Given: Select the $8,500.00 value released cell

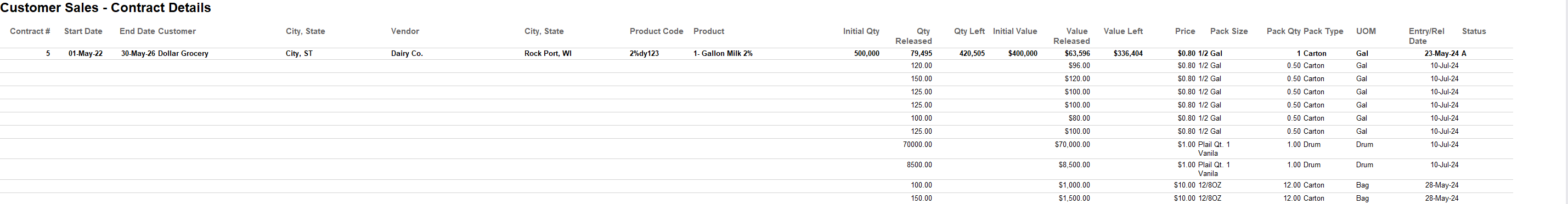Looking at the screenshot, I should [x=1073, y=165].
